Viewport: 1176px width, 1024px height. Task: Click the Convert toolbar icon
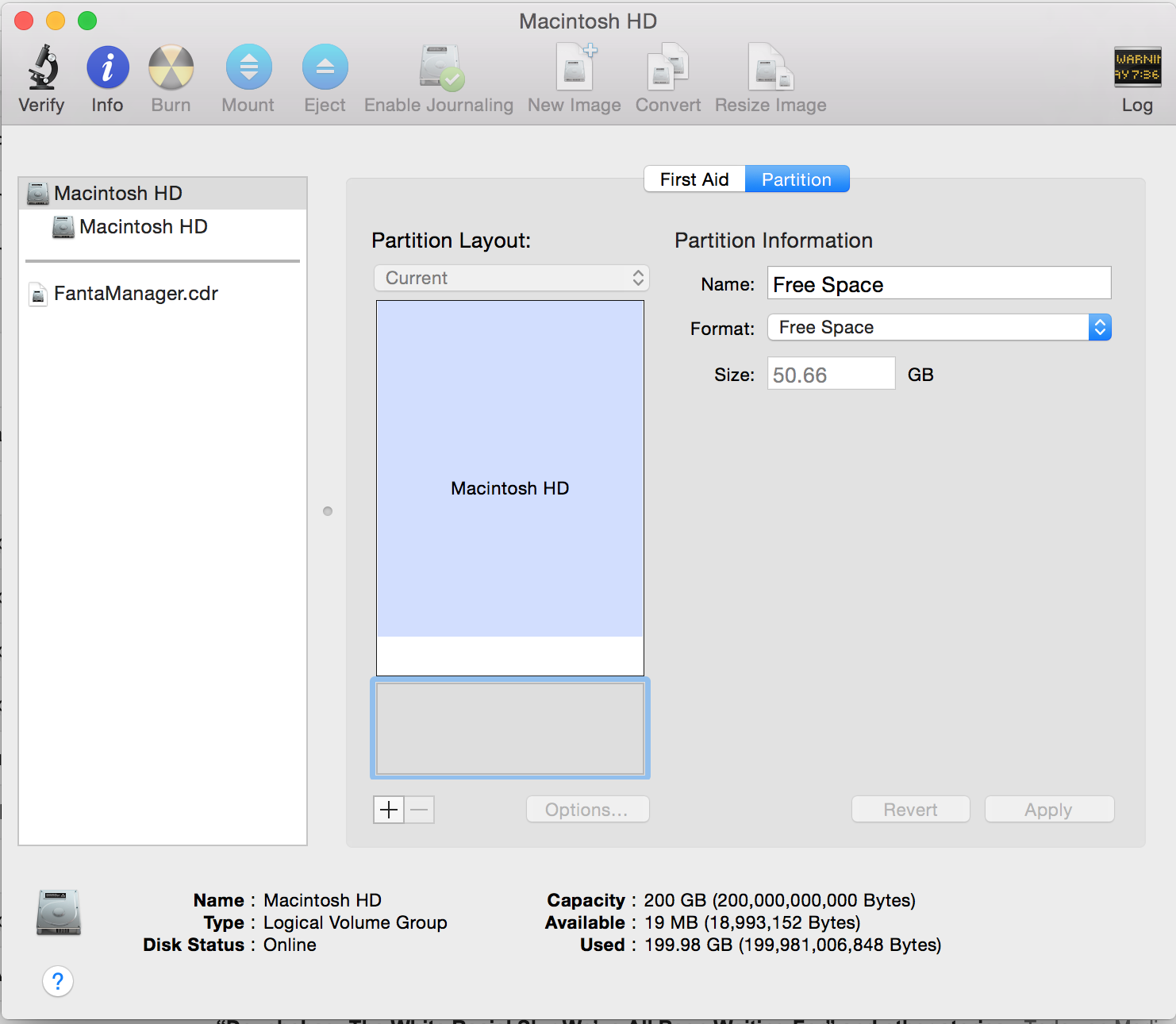[667, 67]
